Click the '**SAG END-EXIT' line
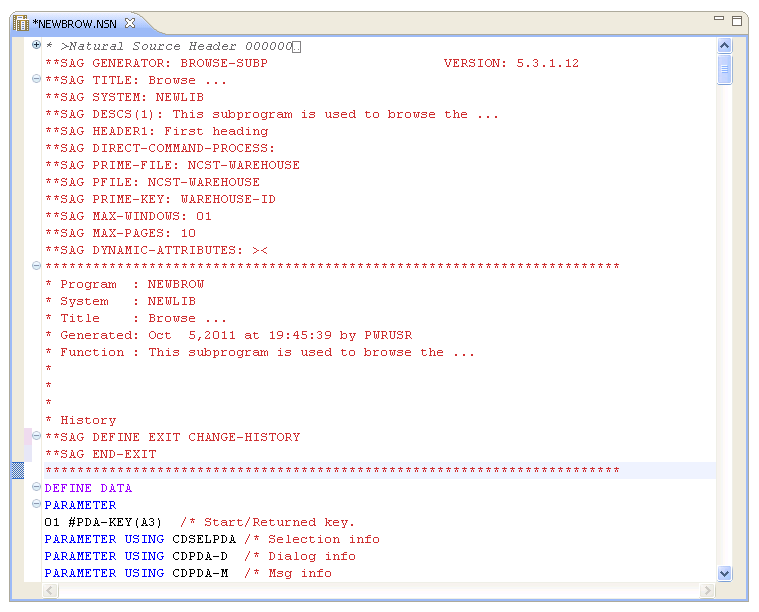 (x=101, y=454)
